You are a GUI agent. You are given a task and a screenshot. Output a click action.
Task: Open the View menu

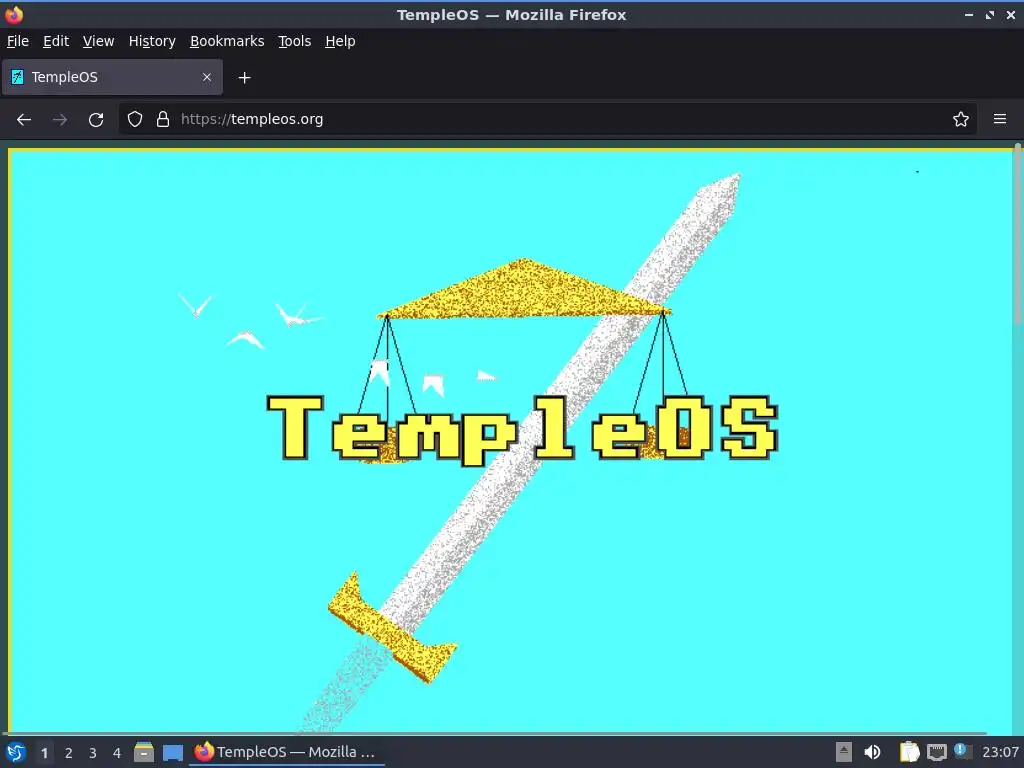click(99, 41)
